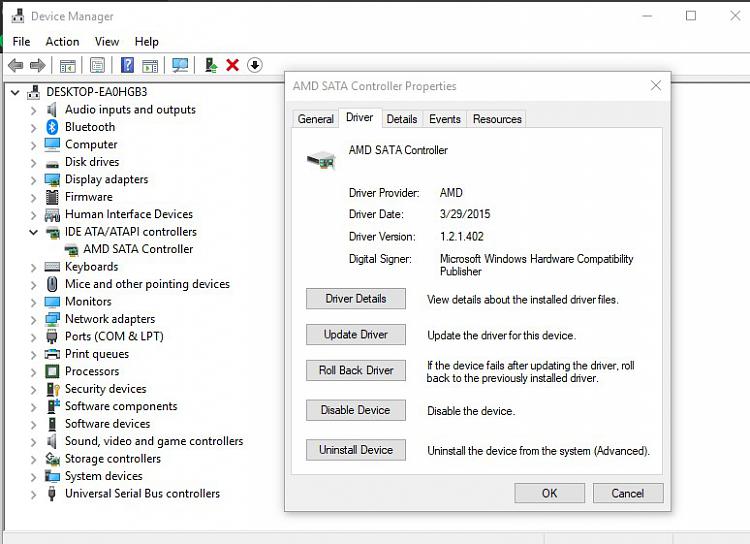Click the Device Manager title bar icon

(18, 16)
